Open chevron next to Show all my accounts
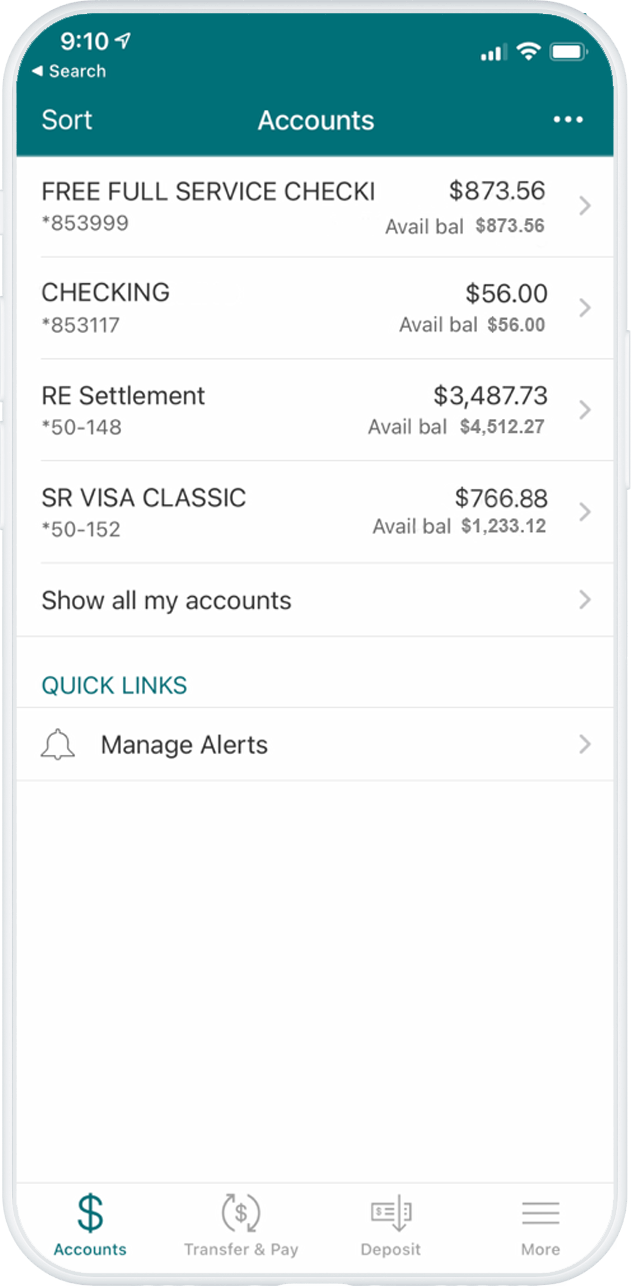 [585, 600]
